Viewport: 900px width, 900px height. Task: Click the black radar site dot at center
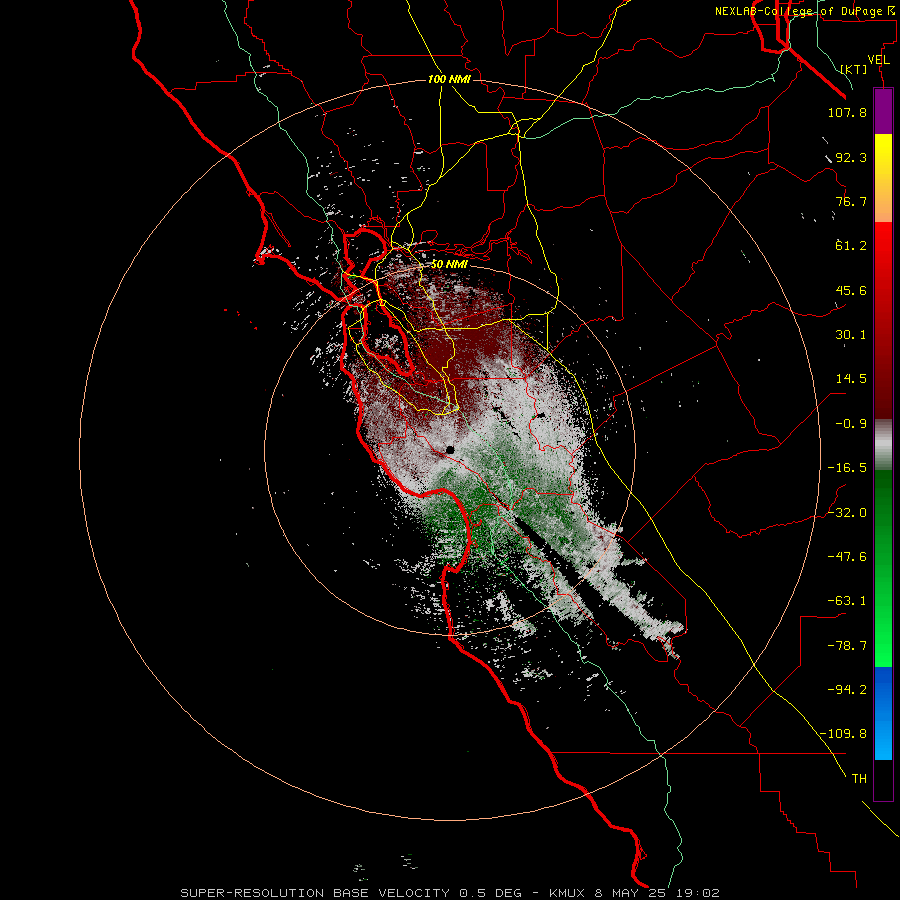450,450
